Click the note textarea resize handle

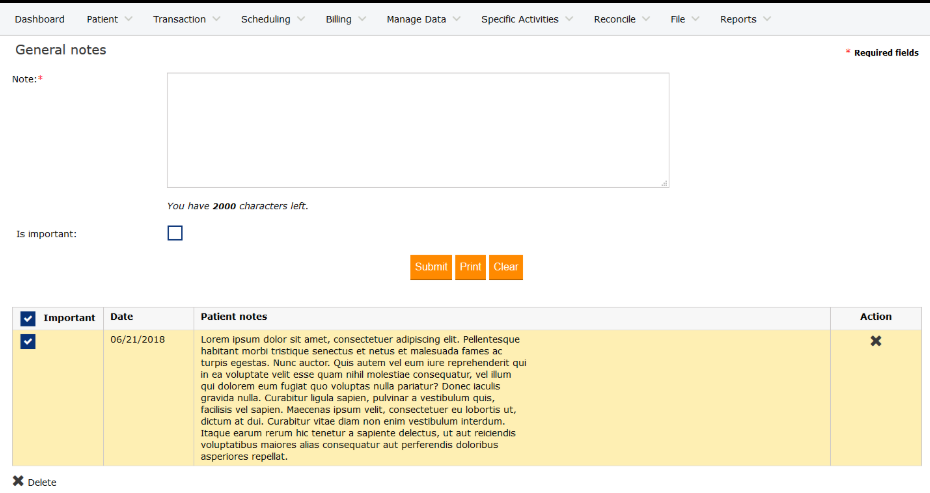664,183
